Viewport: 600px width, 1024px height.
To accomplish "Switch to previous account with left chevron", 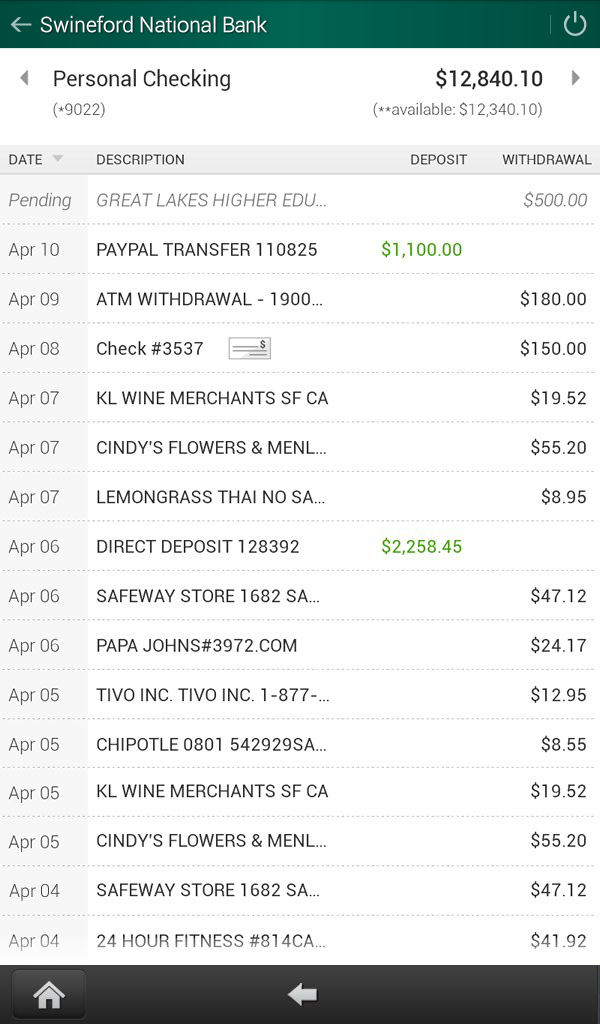I will [25, 78].
